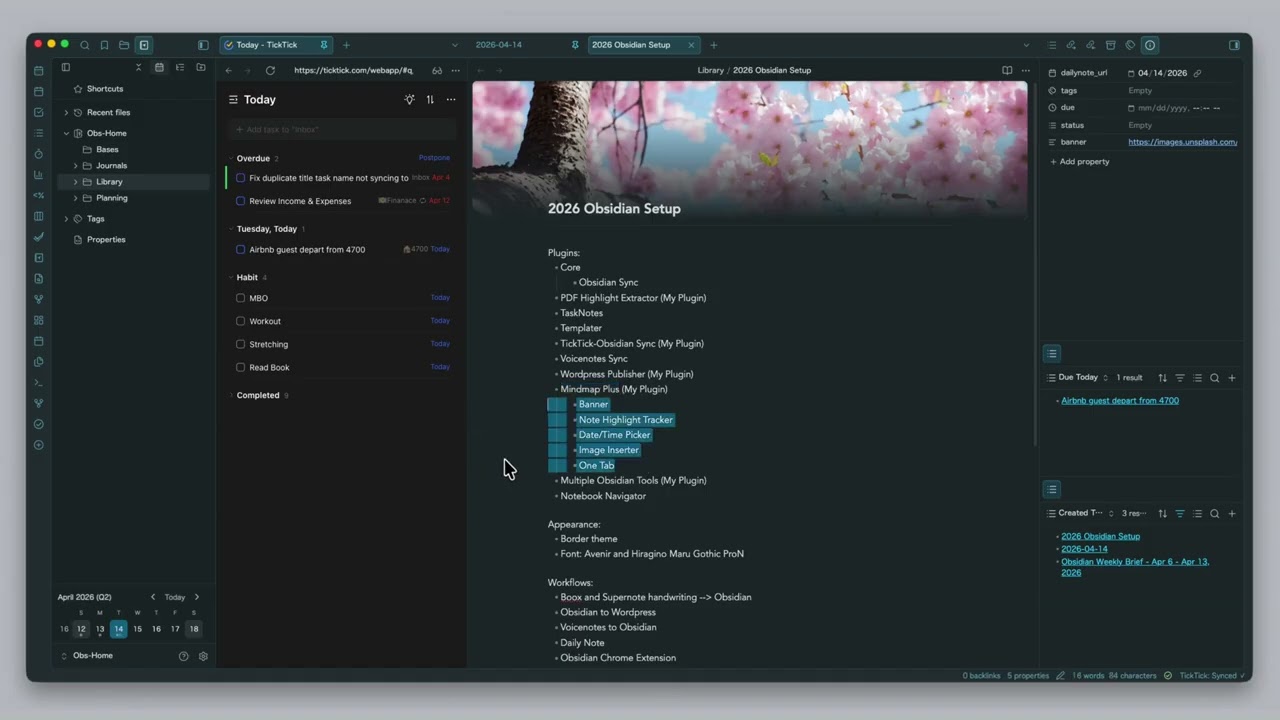
Task: Check off the Fix duplicate title task
Action: tap(240, 178)
